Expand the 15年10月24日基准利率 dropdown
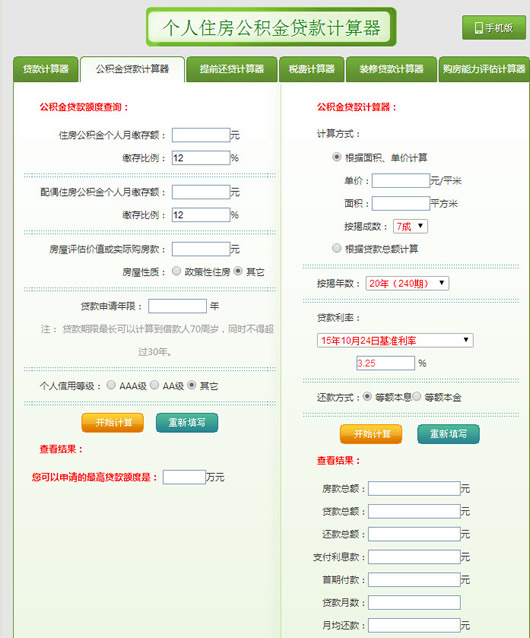This screenshot has width=530, height=638. pos(395,340)
